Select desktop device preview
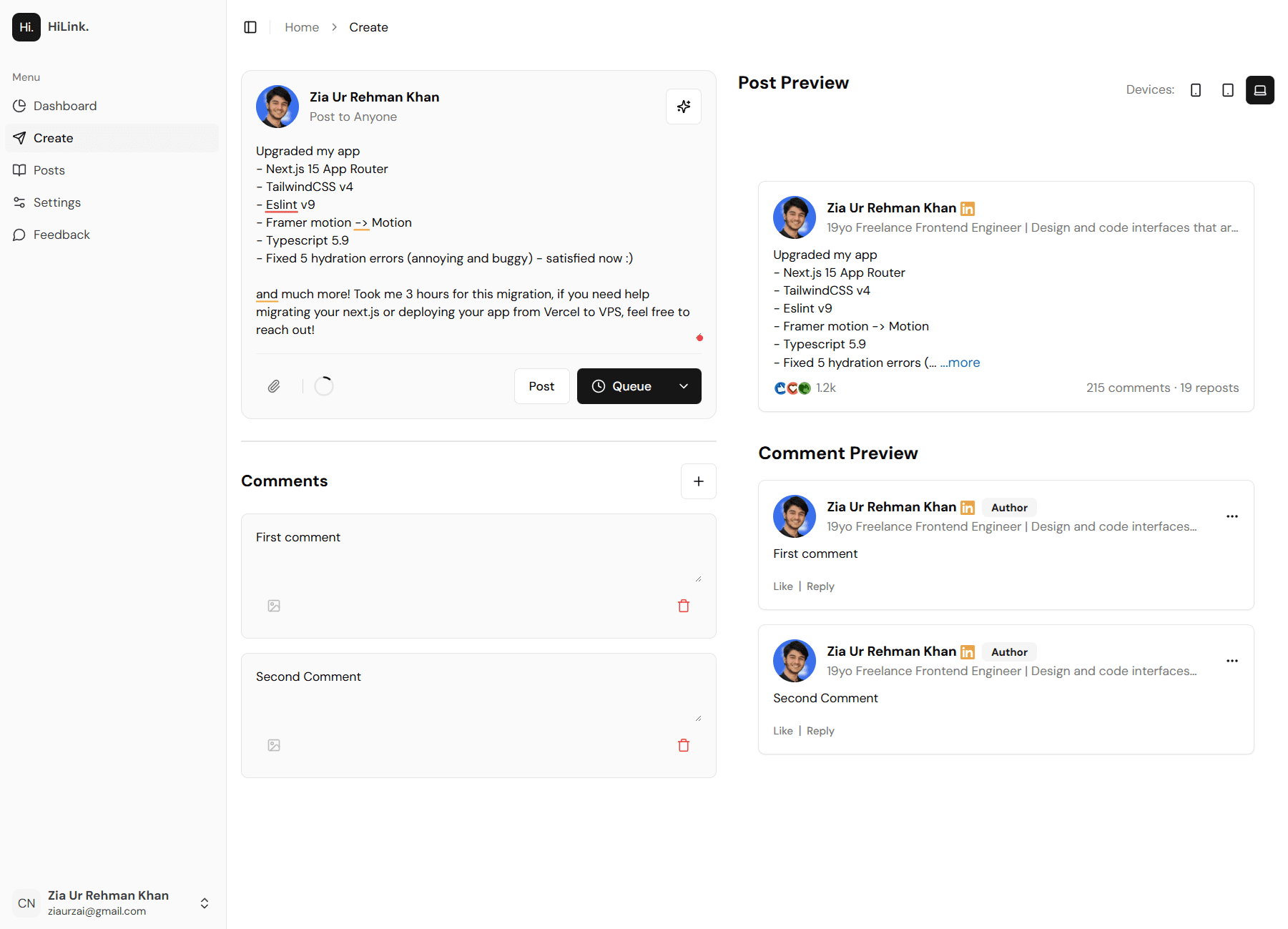The image size is (1288, 929). click(x=1259, y=90)
